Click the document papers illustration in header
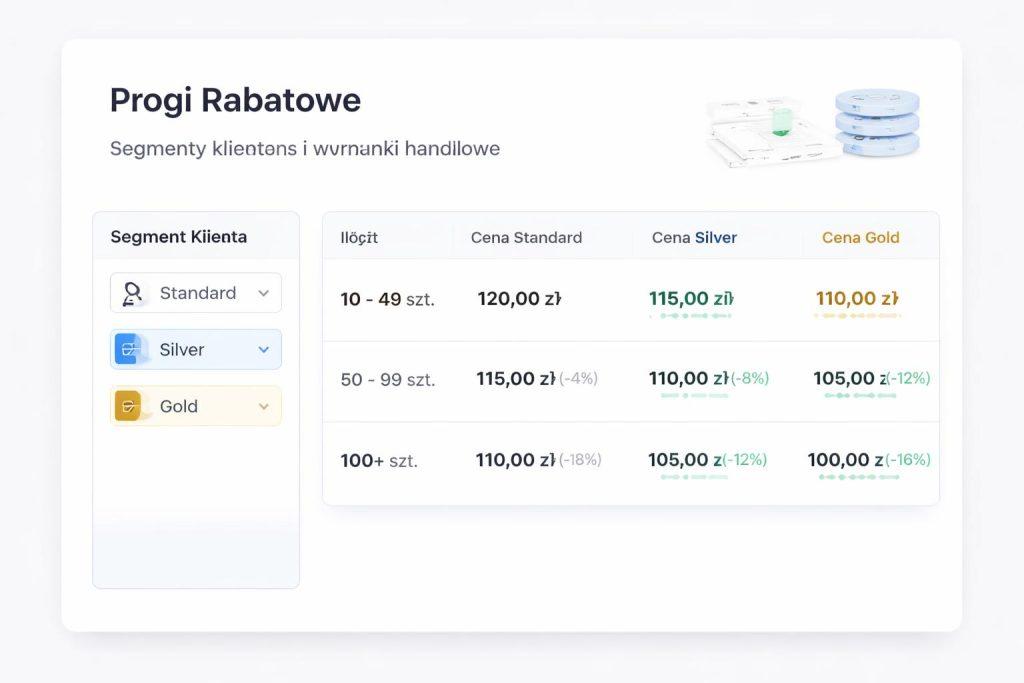This screenshot has width=1024, height=683. [x=765, y=132]
